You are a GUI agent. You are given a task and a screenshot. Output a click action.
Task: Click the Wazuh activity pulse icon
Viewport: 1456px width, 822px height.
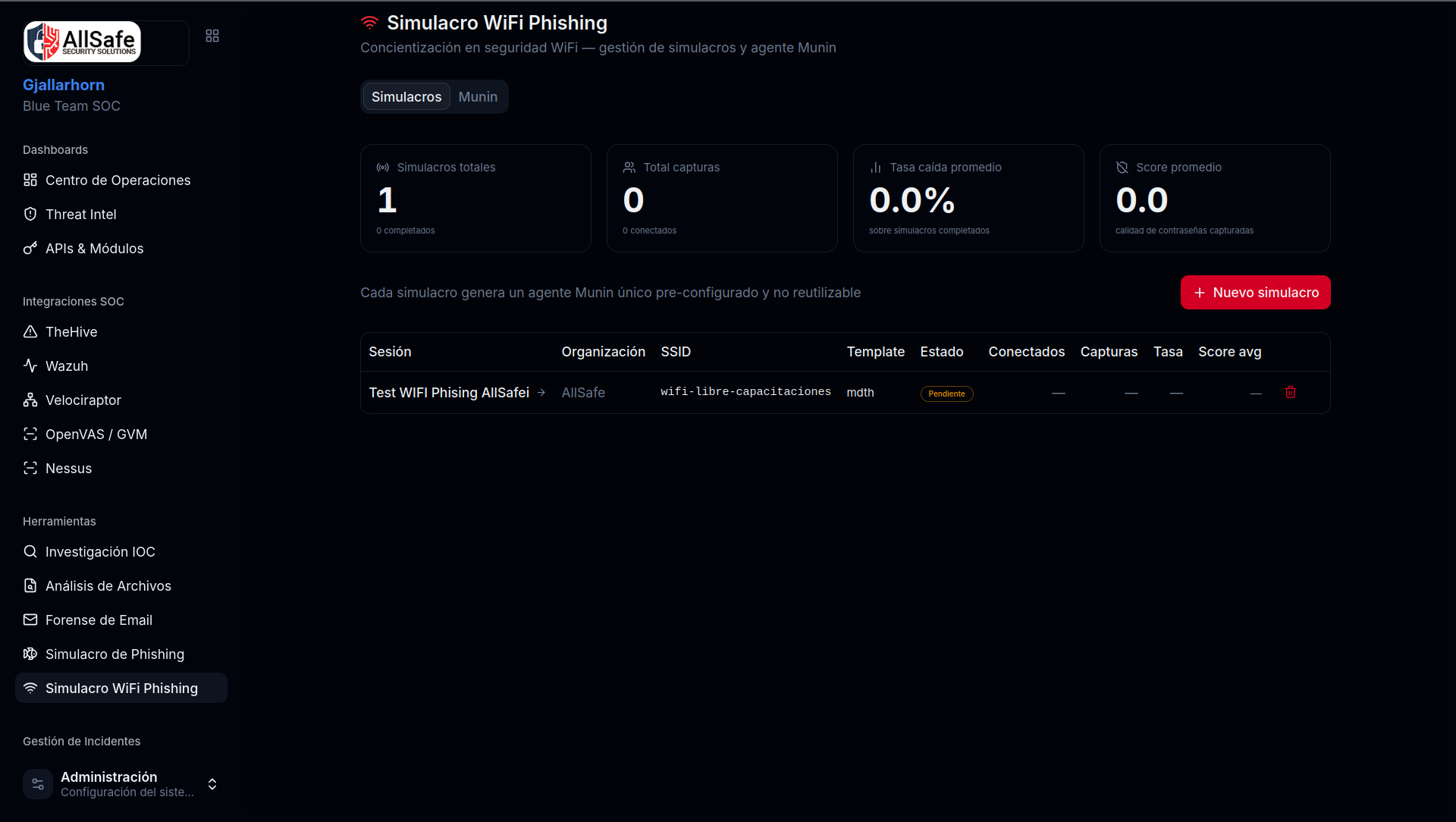[x=30, y=366]
